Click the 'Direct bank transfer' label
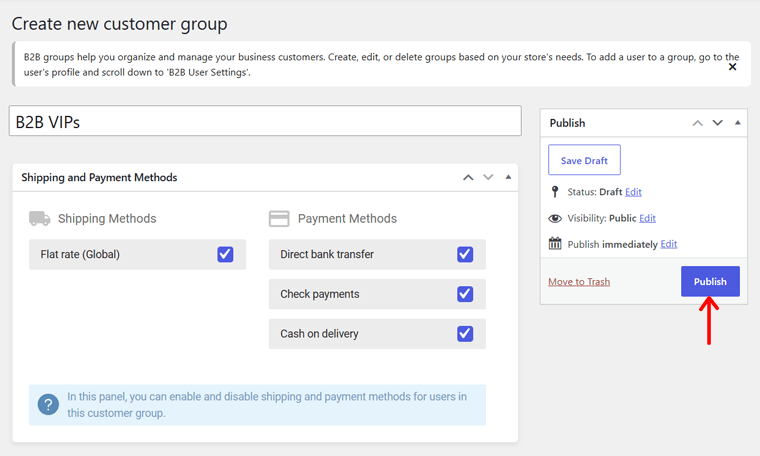The height and width of the screenshot is (456, 760). click(327, 254)
